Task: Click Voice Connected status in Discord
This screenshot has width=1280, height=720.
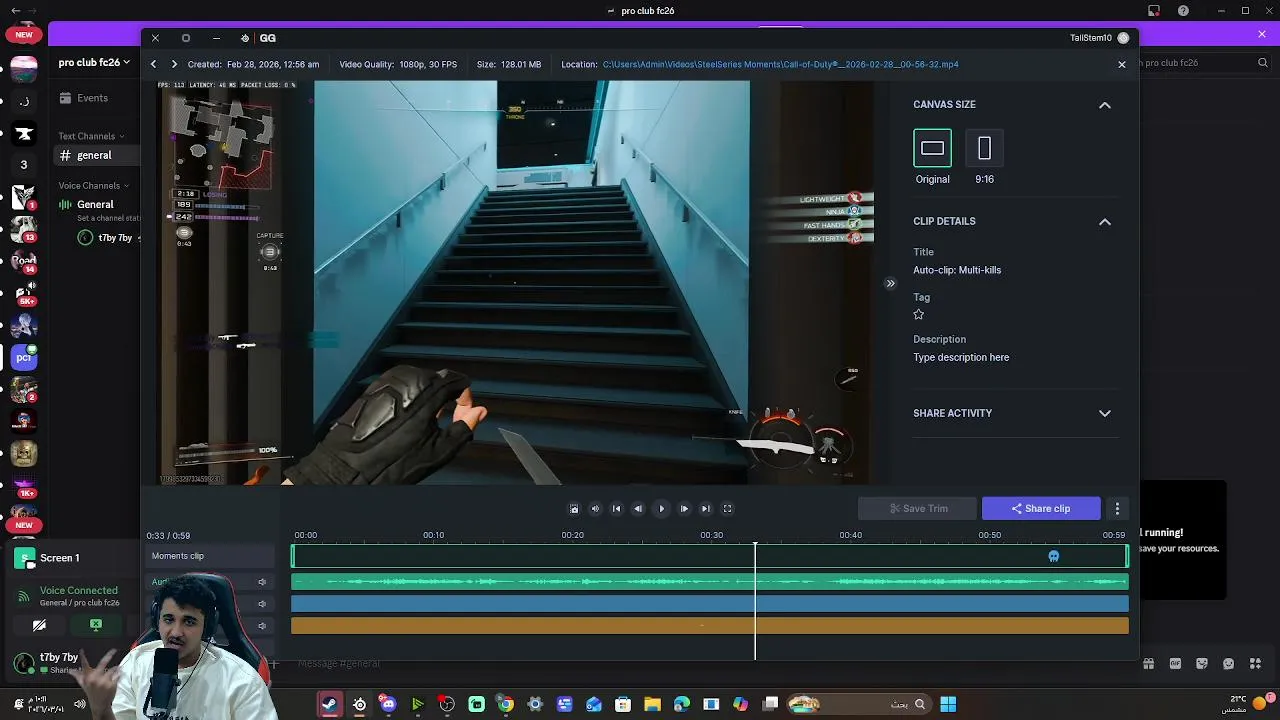Action: (x=78, y=590)
